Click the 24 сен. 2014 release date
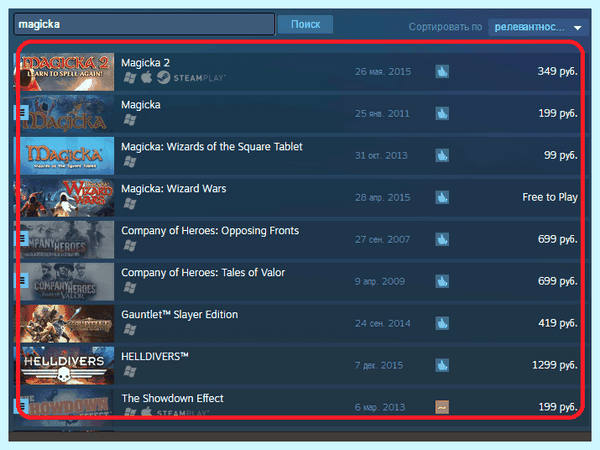Viewport: 600px width, 450px height. tap(383, 323)
